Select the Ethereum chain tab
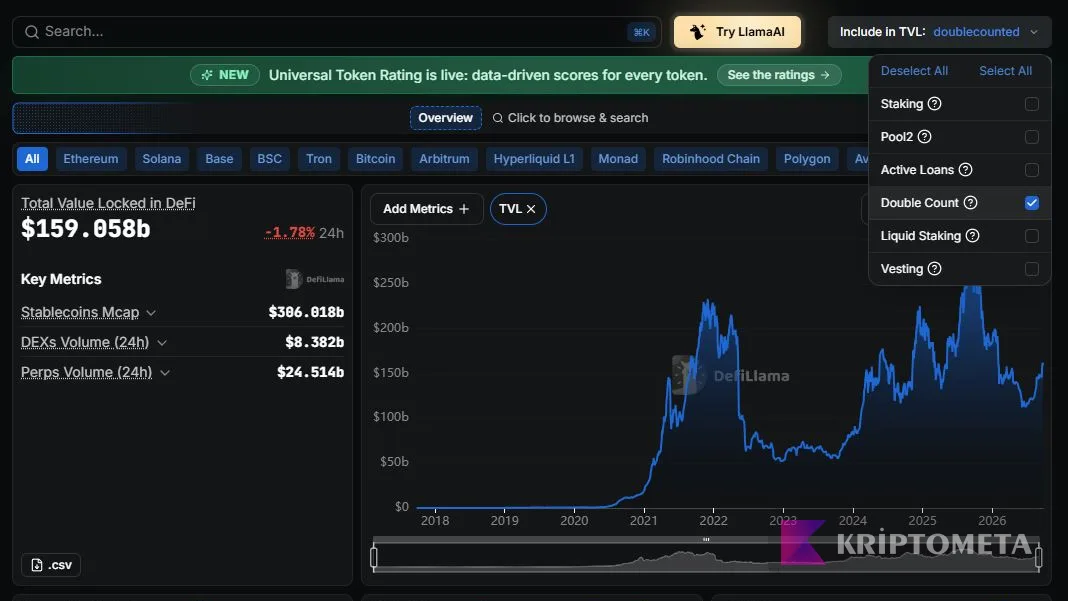 91,159
